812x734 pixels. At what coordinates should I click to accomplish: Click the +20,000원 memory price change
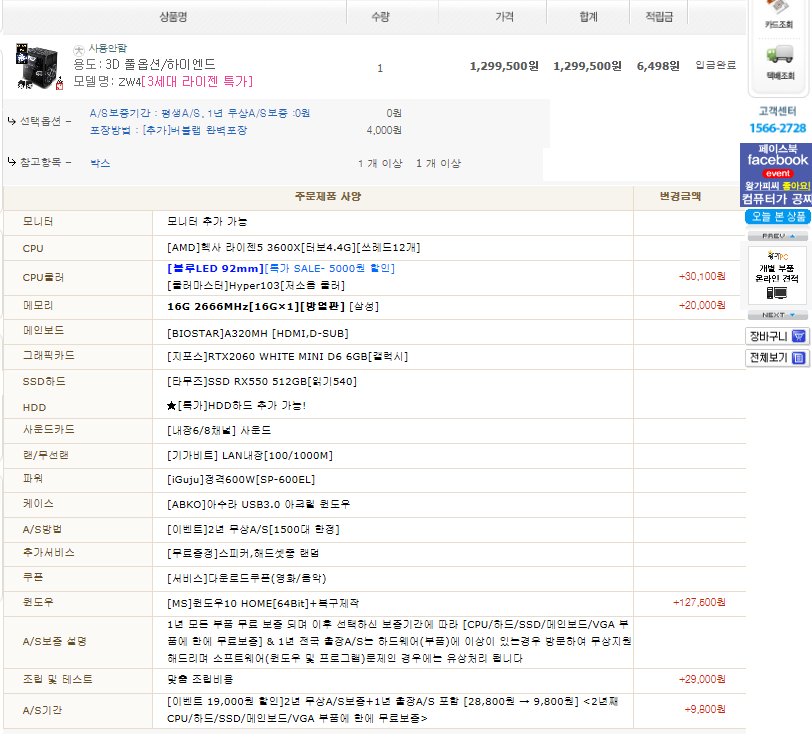[x=702, y=305]
